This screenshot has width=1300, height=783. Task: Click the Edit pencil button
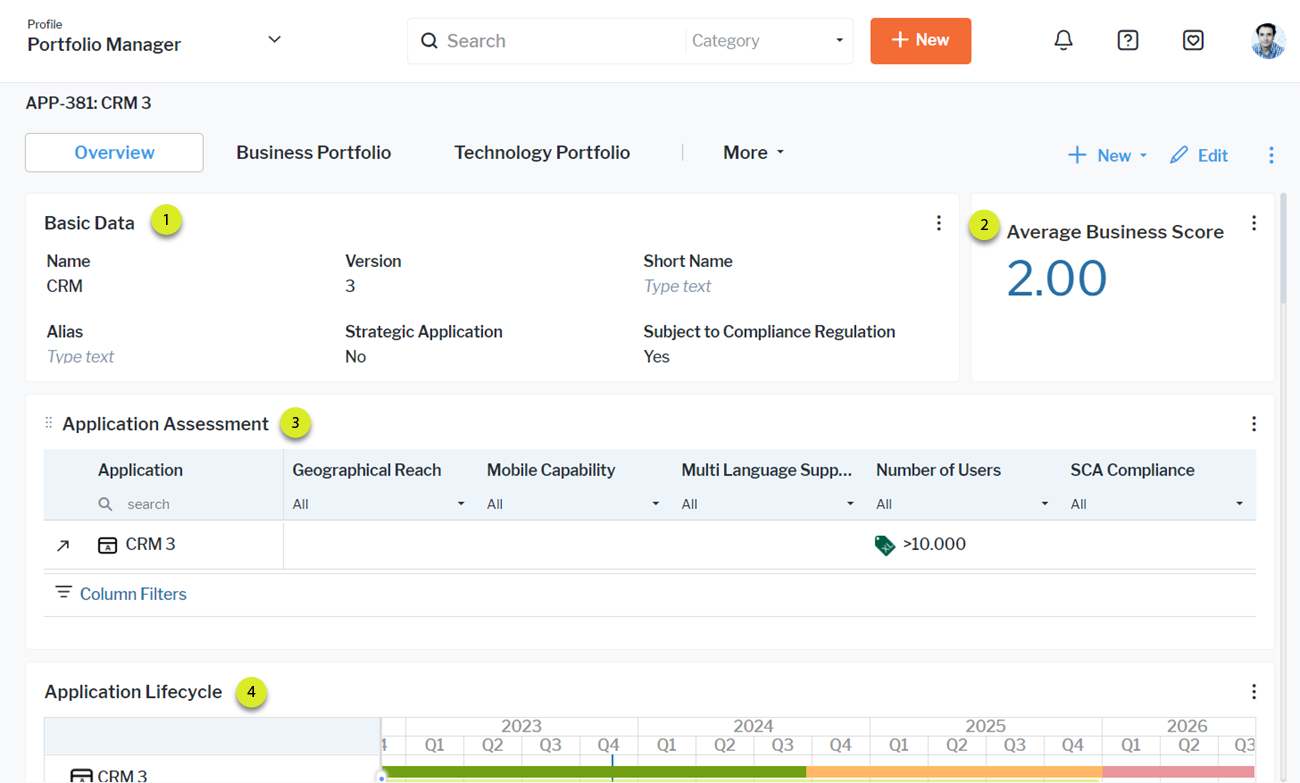[x=1199, y=155]
